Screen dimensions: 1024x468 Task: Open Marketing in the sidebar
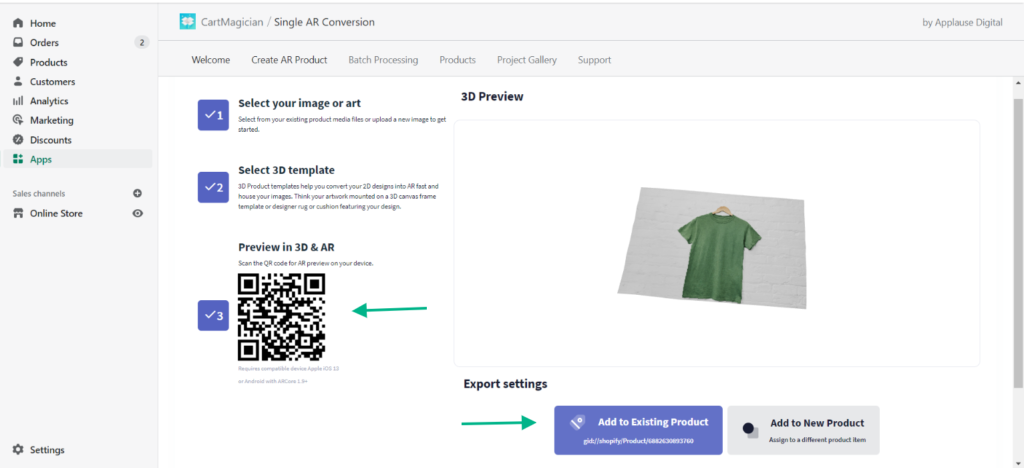click(x=51, y=121)
